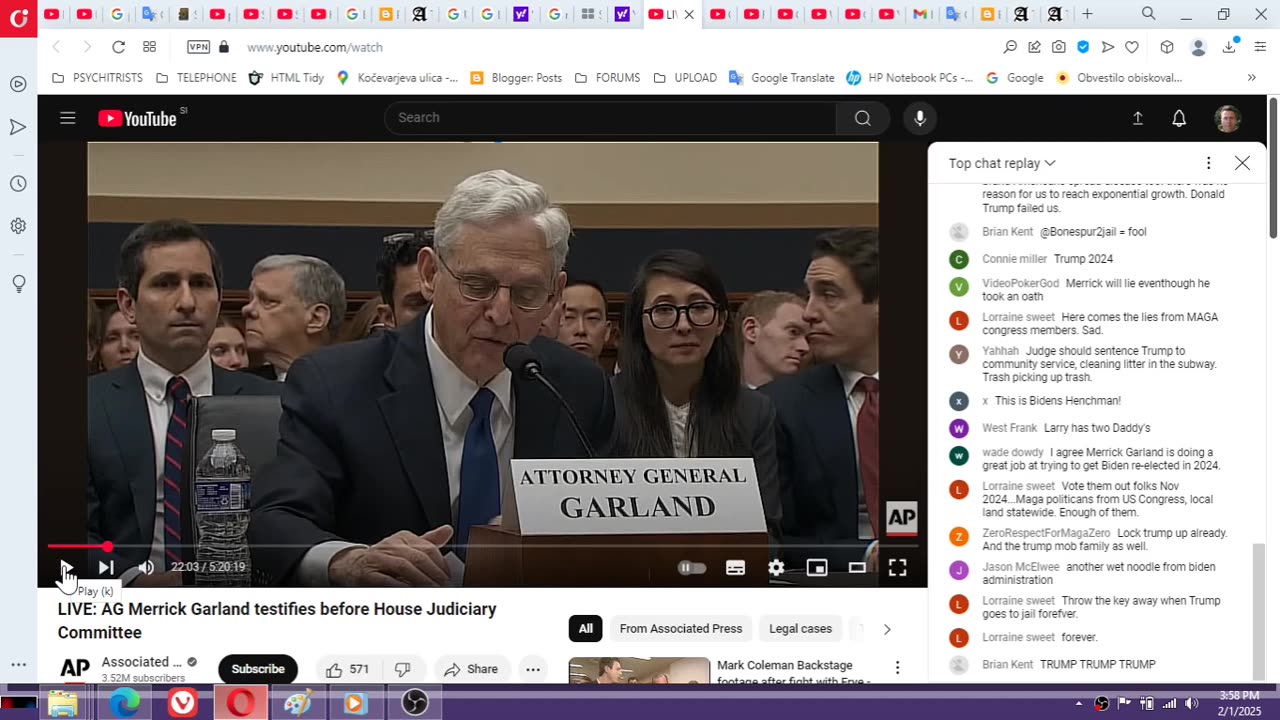Viewport: 1280px width, 720px height.
Task: Add page to bookmarks heart icon
Action: click(1132, 47)
